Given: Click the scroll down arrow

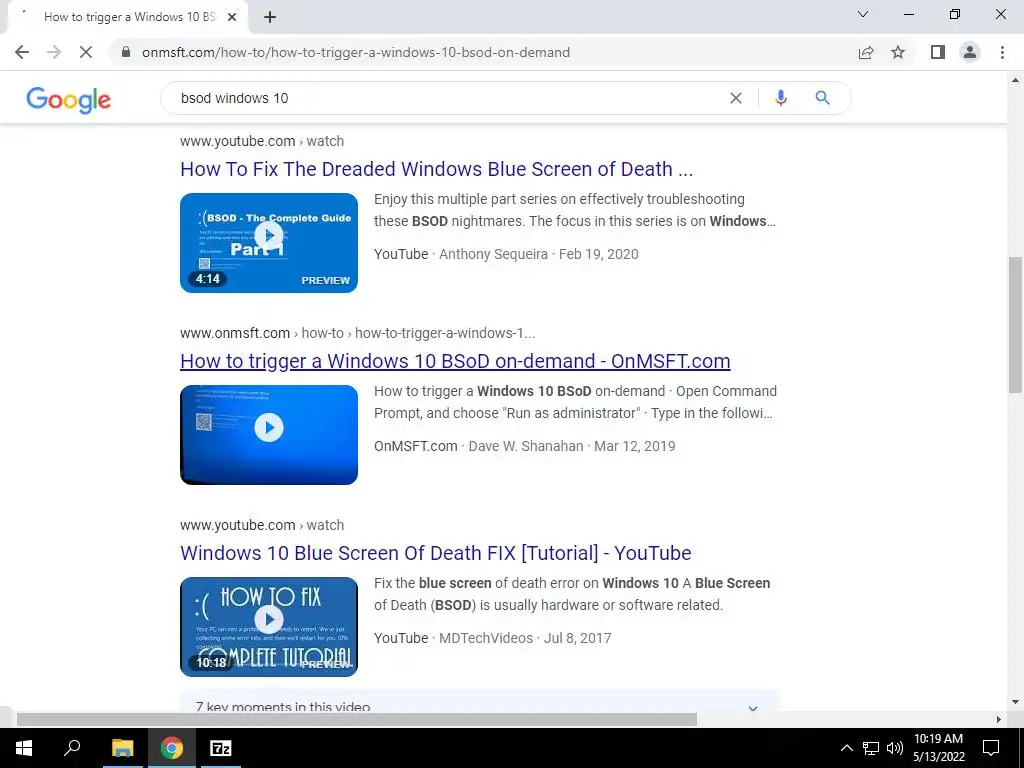Looking at the screenshot, I should coord(1015,703).
